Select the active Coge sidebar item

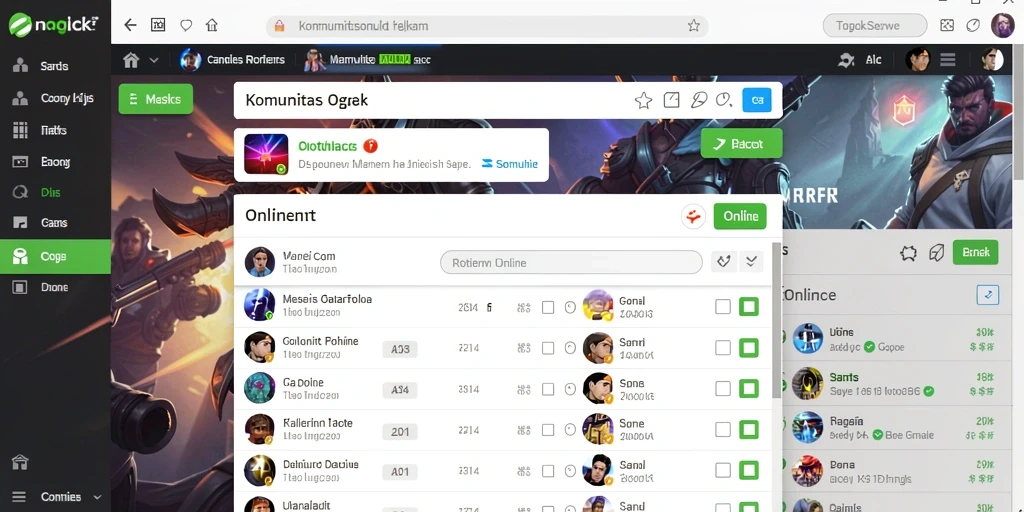(56, 257)
